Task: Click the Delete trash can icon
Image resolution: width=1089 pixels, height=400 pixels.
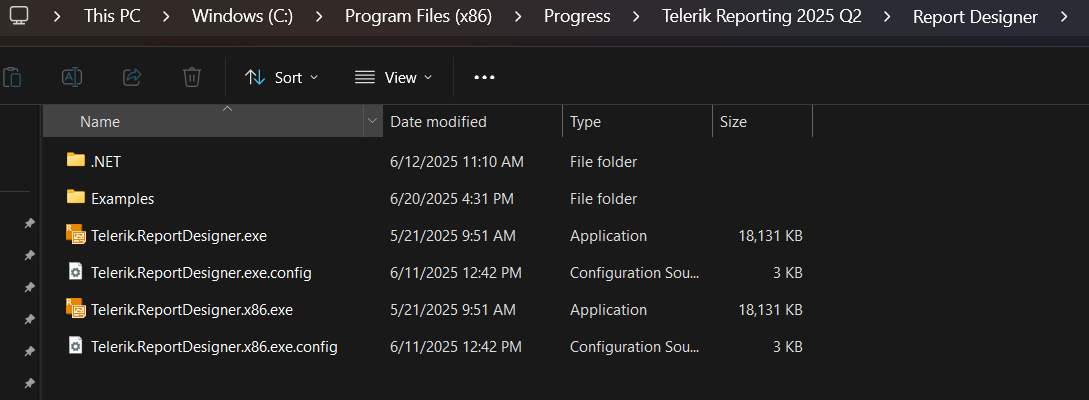Action: 192,77
